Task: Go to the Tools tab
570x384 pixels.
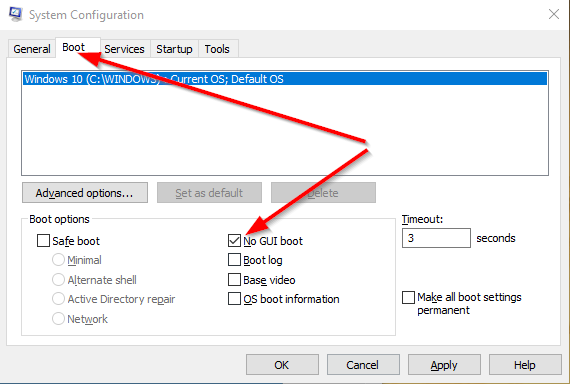Action: pos(217,49)
